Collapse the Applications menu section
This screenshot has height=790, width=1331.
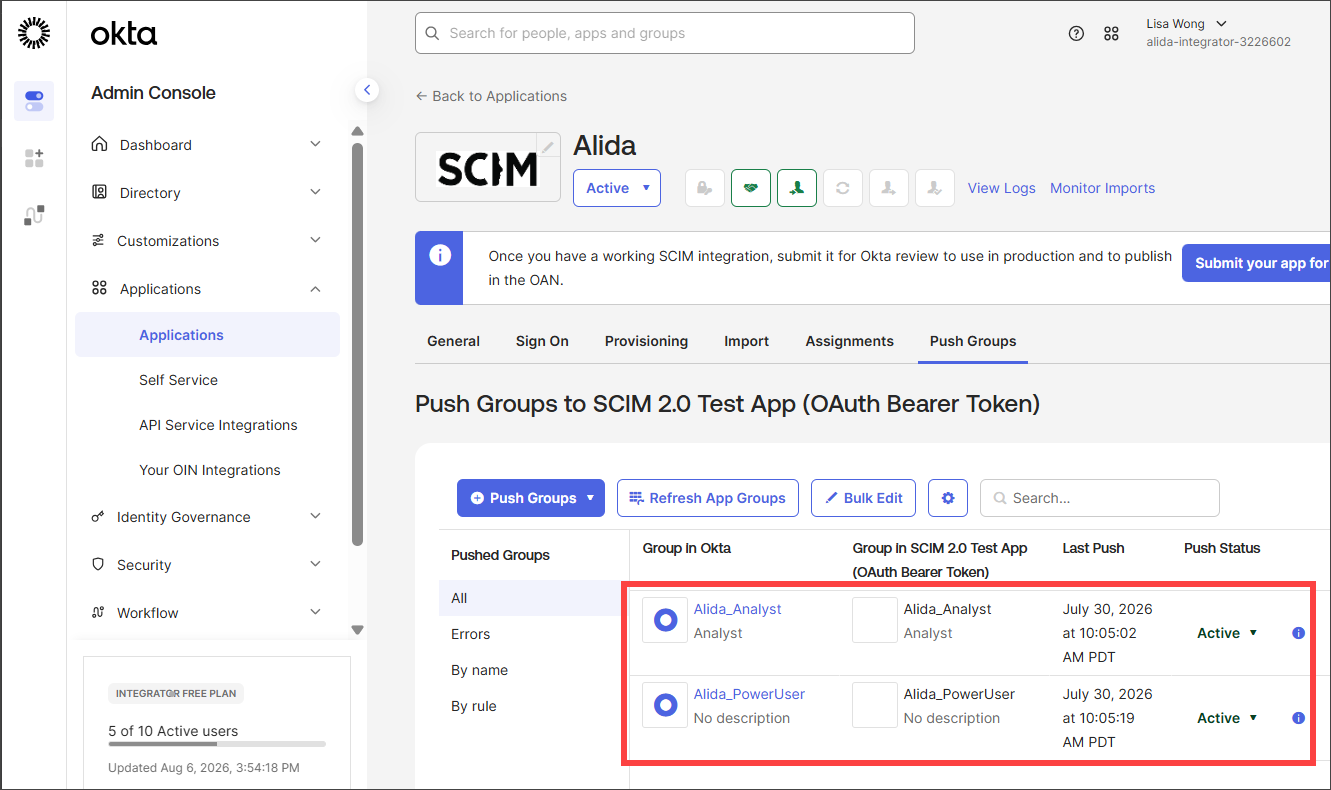pyautogui.click(x=205, y=289)
